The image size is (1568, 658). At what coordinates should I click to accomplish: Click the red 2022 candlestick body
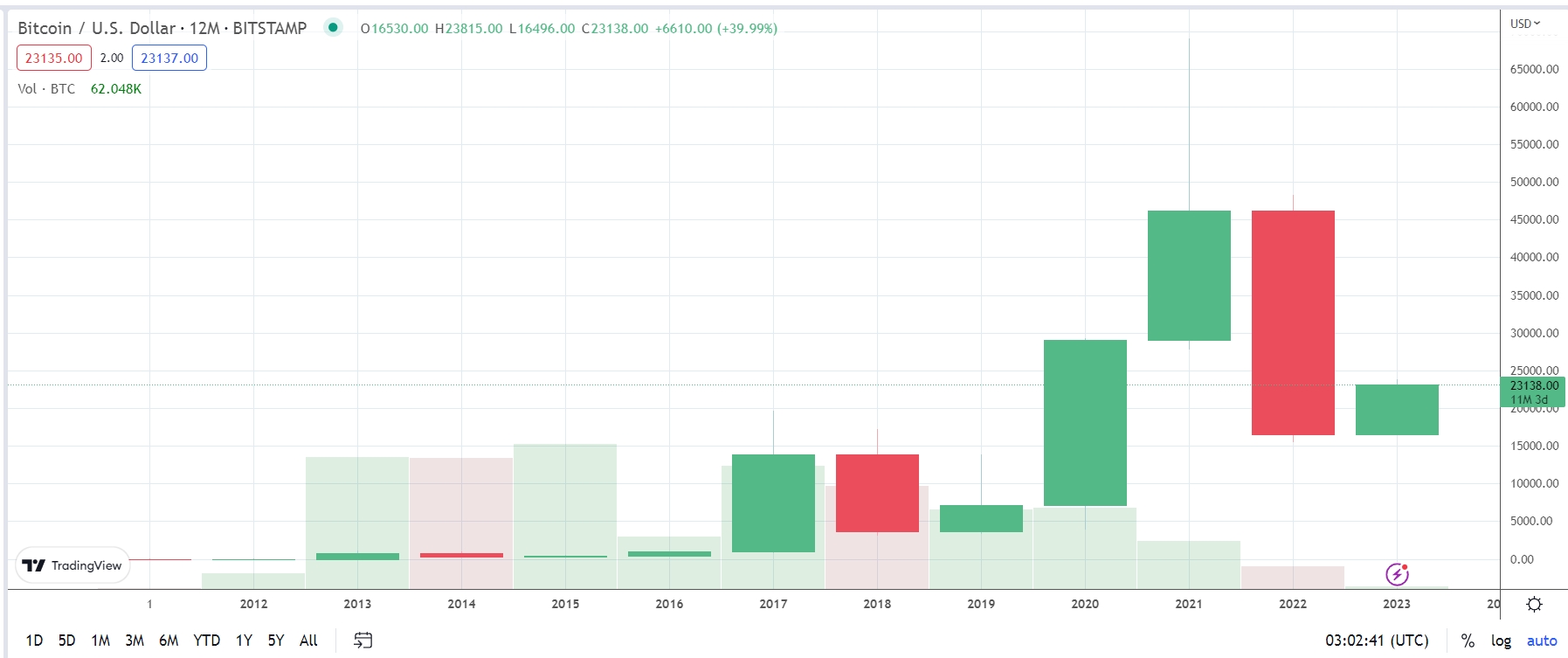[x=1293, y=322]
